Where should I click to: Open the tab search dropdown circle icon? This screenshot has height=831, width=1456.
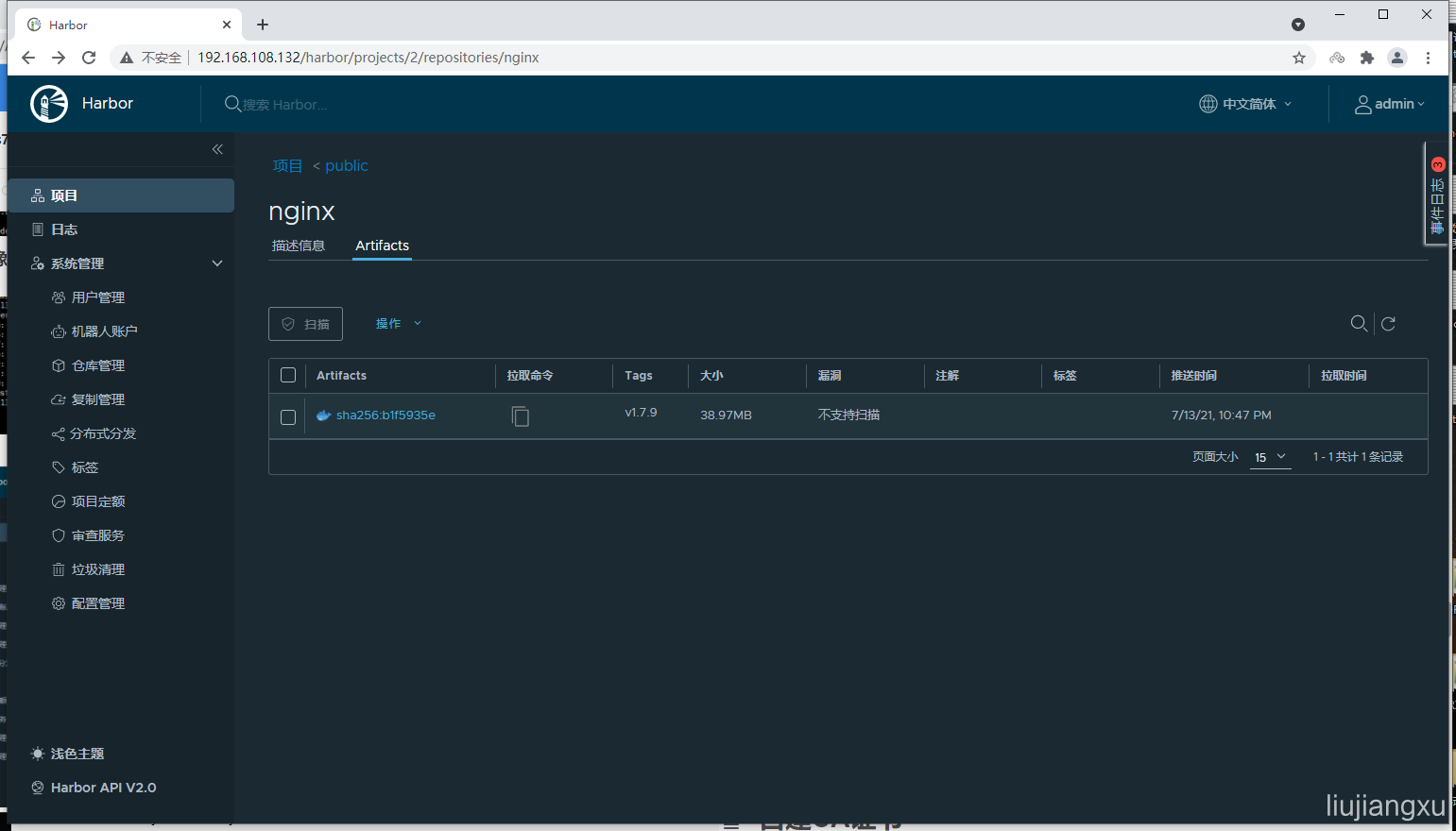1298,25
